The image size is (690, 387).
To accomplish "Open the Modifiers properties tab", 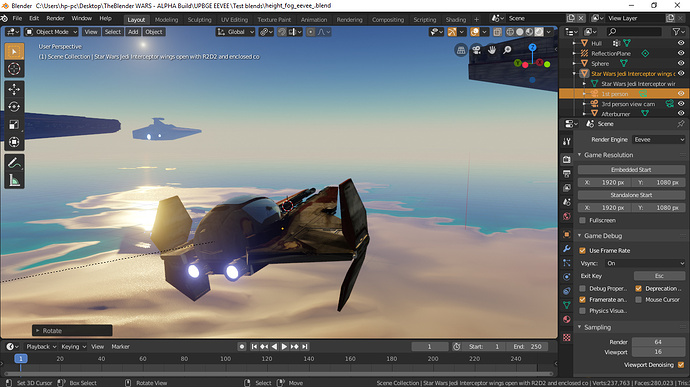I will pyautogui.click(x=567, y=249).
